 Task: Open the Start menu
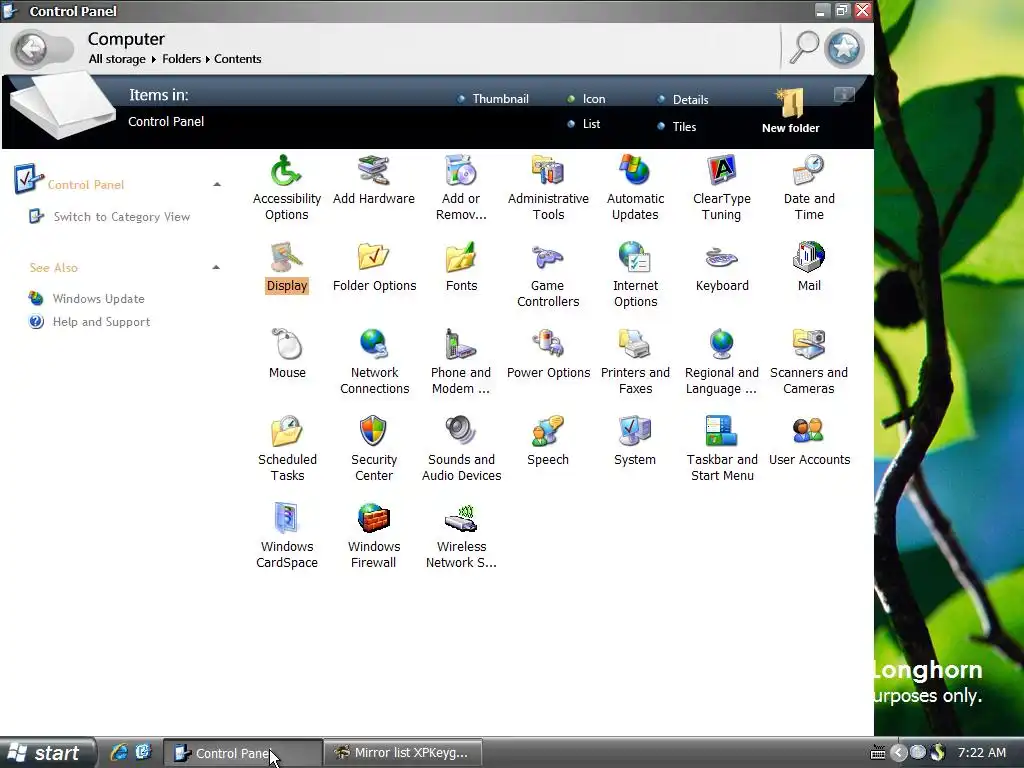coord(47,753)
